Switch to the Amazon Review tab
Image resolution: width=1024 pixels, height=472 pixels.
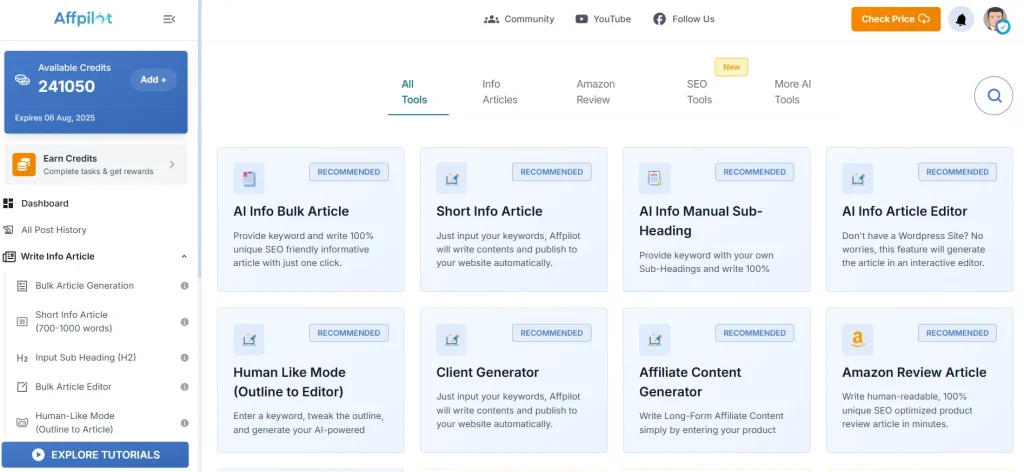point(596,92)
